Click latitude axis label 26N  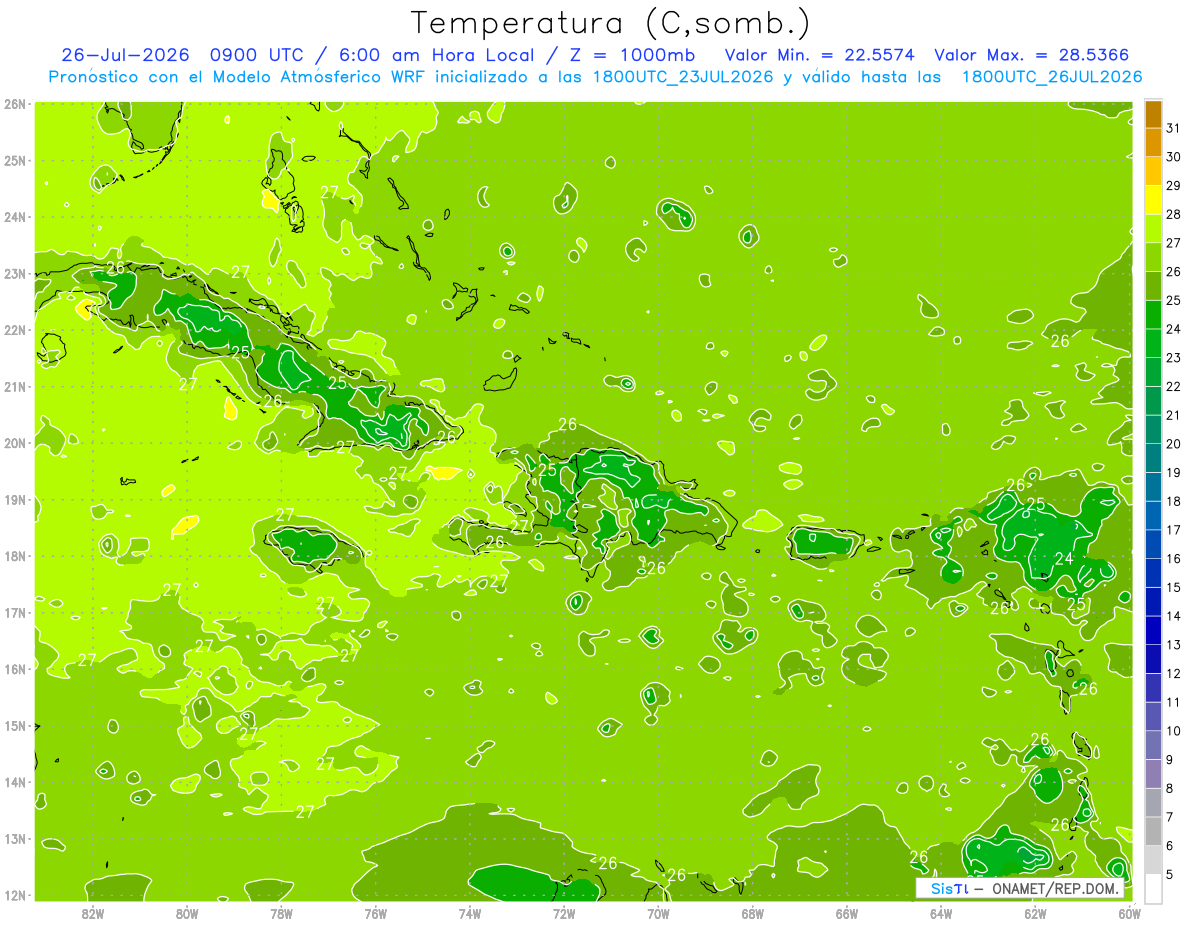(x=15, y=104)
